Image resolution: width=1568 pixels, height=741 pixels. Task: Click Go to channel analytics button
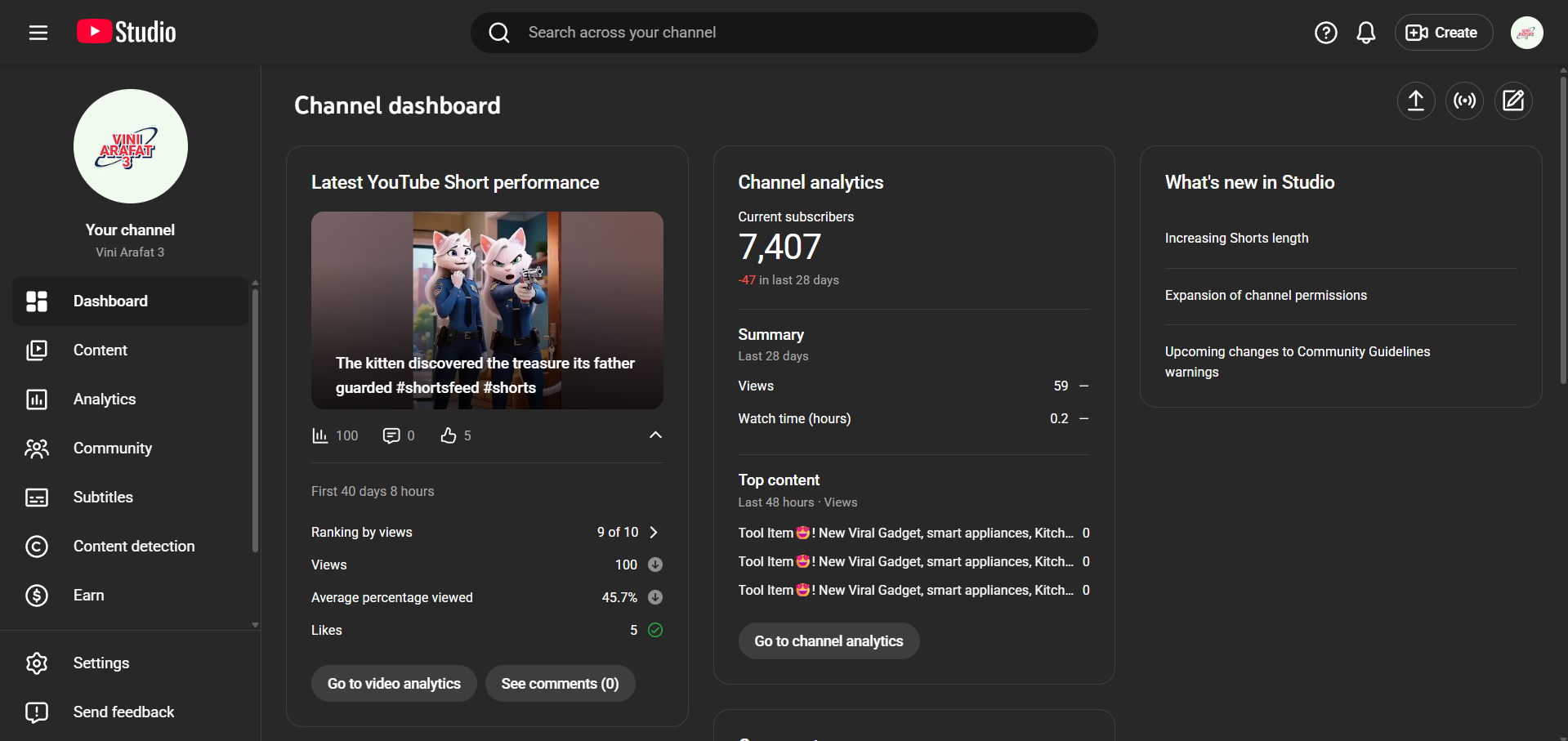pyautogui.click(x=829, y=641)
